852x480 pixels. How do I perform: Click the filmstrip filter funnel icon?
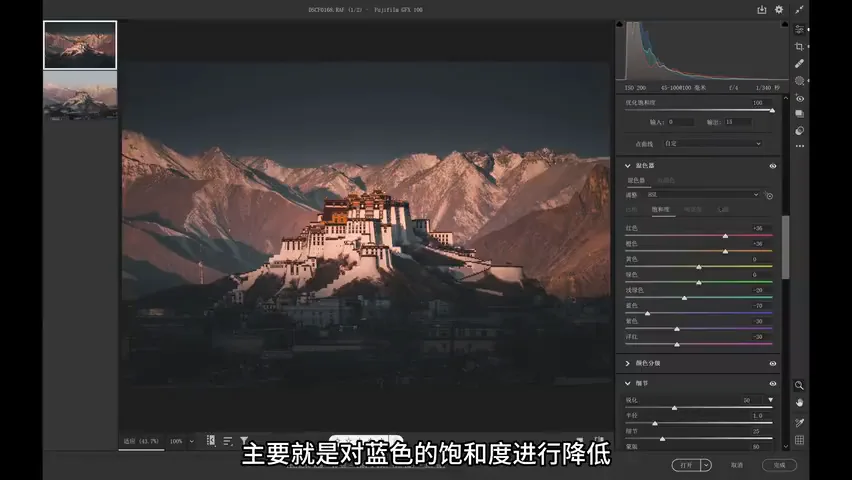point(244,441)
